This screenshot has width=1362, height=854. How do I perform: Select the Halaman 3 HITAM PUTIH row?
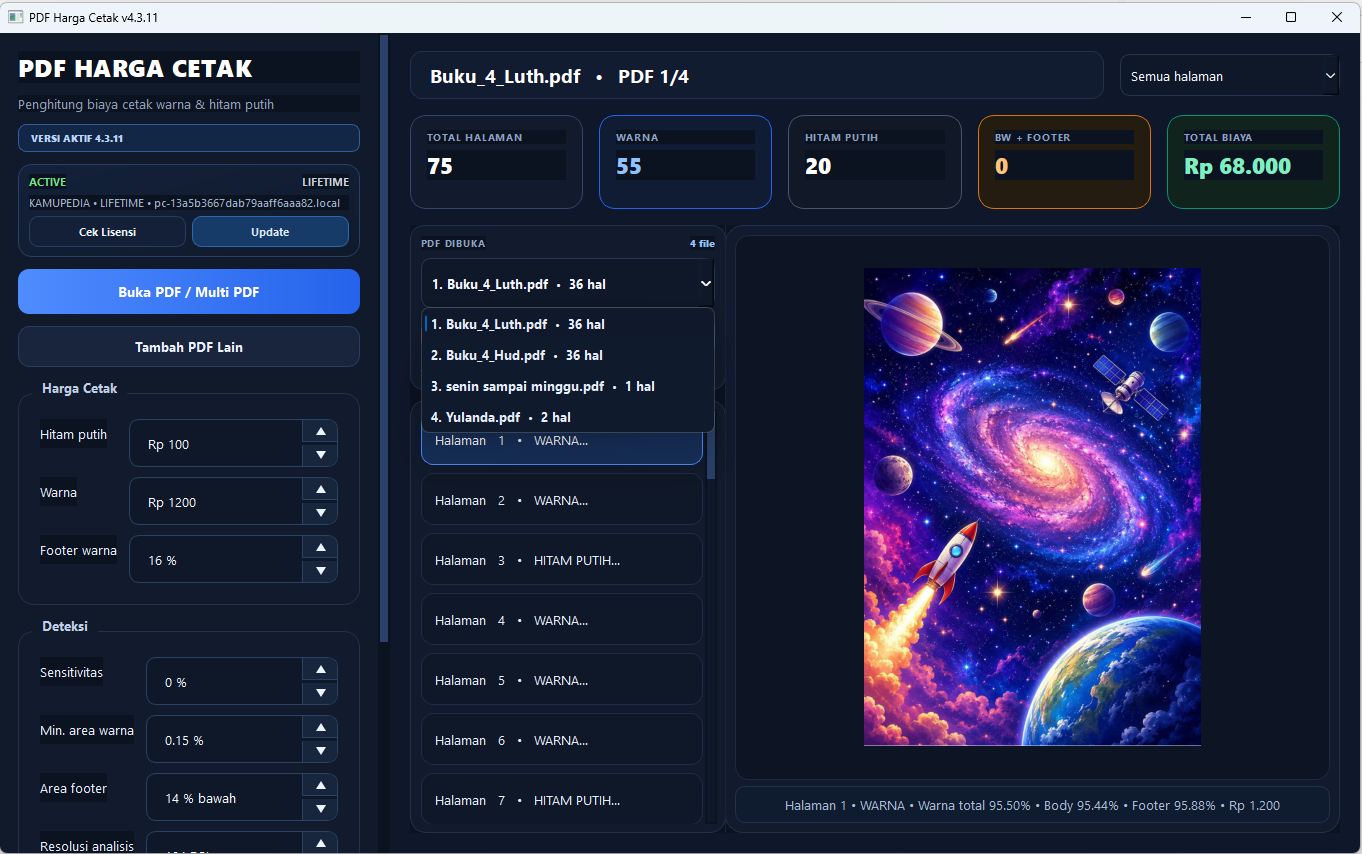[x=562, y=560]
